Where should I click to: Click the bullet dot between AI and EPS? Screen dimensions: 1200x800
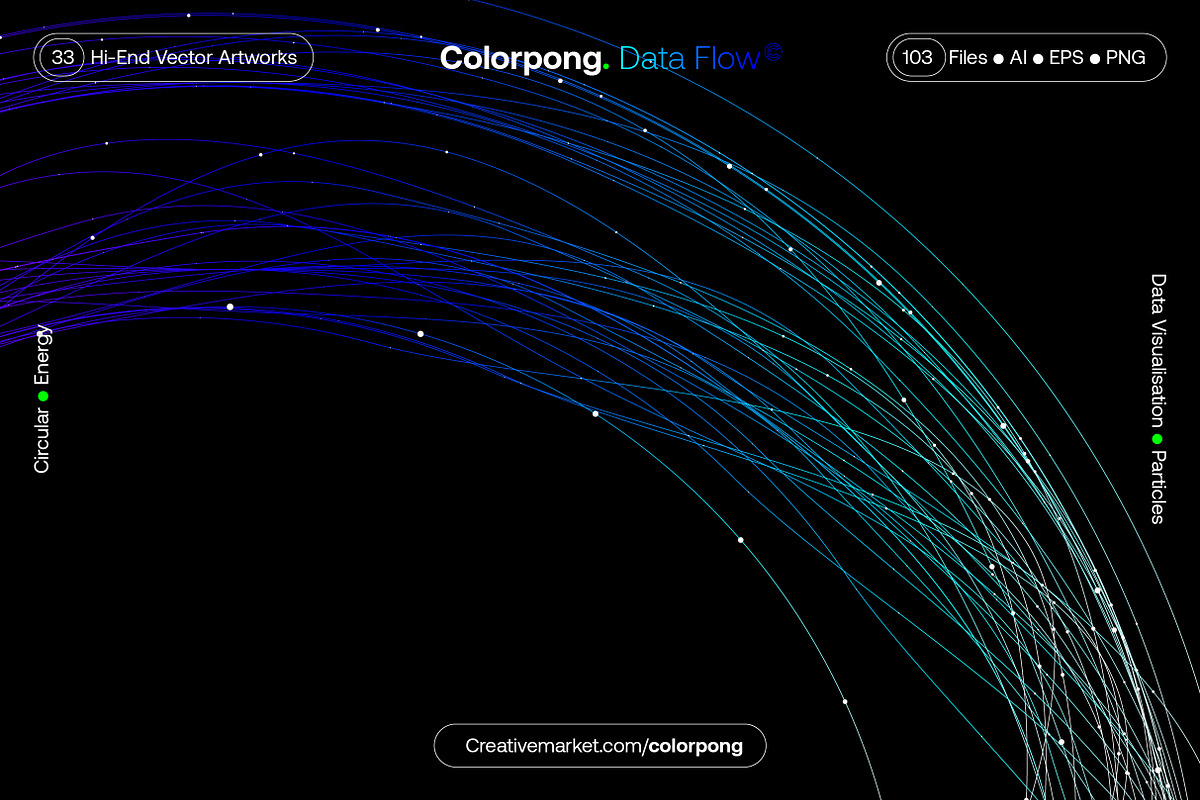point(1038,58)
